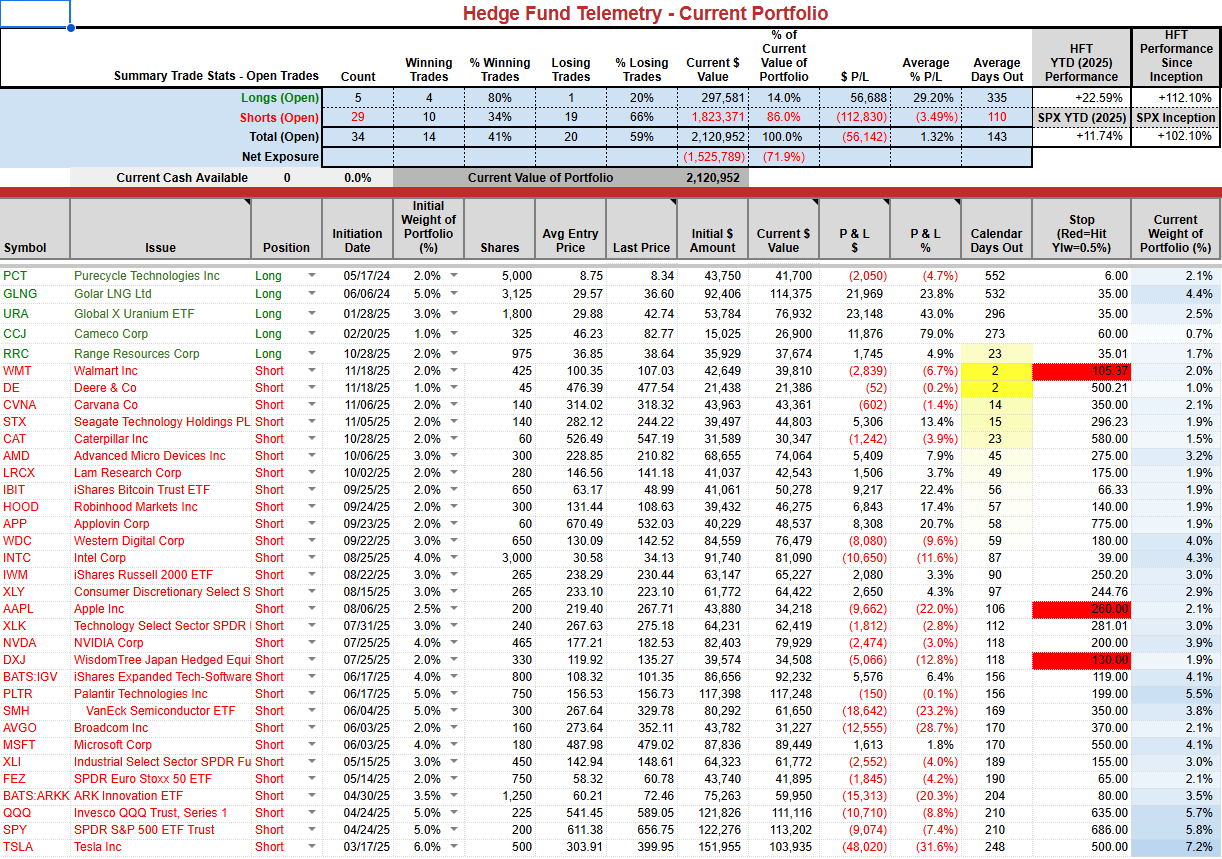Expand initial weight dropdown for SPY row
This screenshot has width=1222, height=859.
coord(455,830)
